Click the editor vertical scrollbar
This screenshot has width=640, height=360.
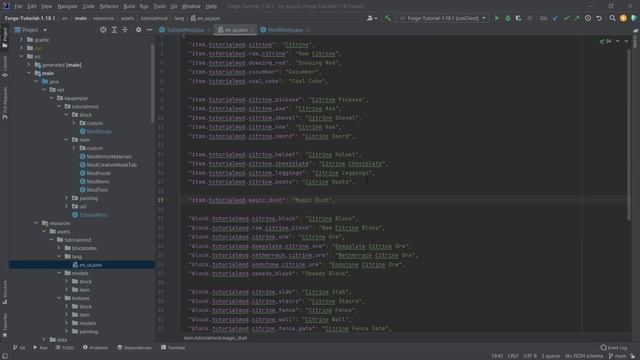(x=629, y=135)
